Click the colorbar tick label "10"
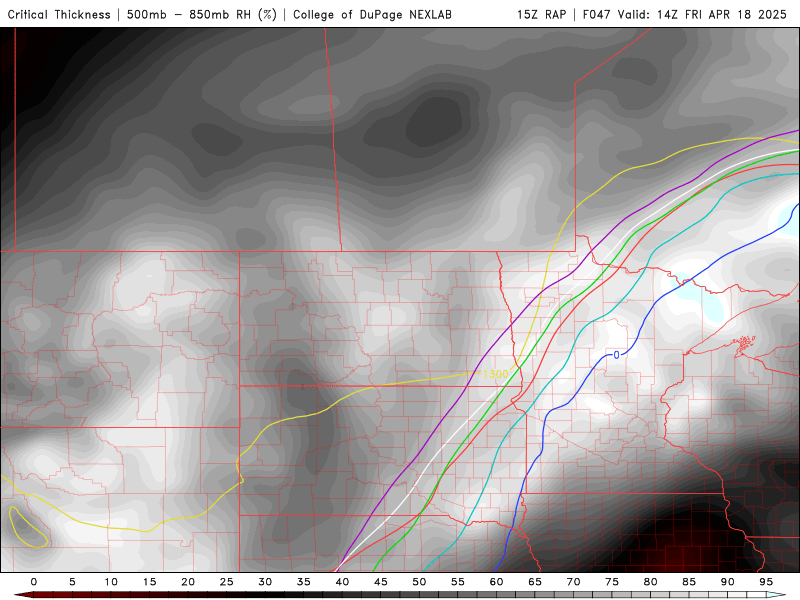The image size is (800, 600). click(111, 582)
